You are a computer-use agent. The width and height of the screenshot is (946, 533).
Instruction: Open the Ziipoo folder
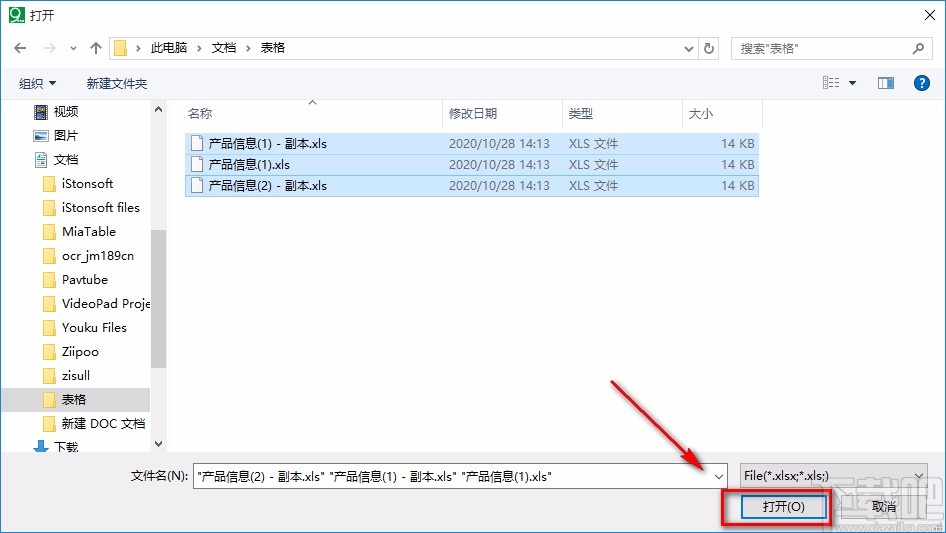click(80, 352)
